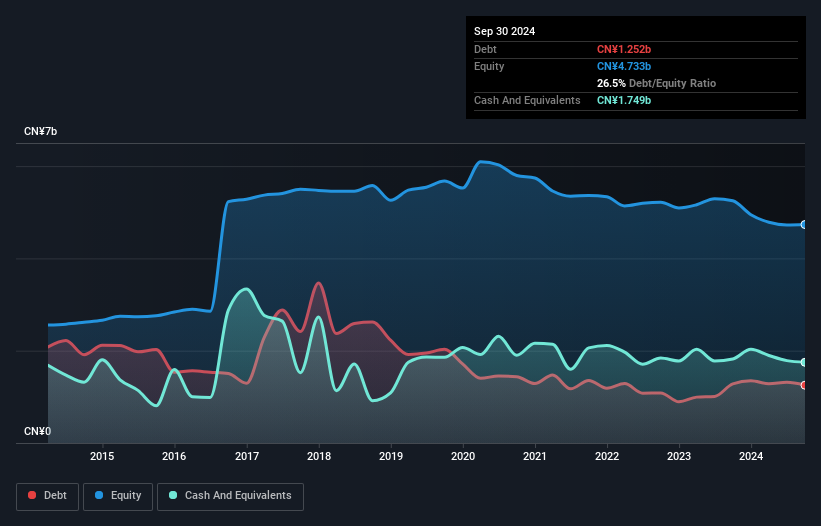Toggle the Cash And Equivalents legend button

(x=230, y=496)
